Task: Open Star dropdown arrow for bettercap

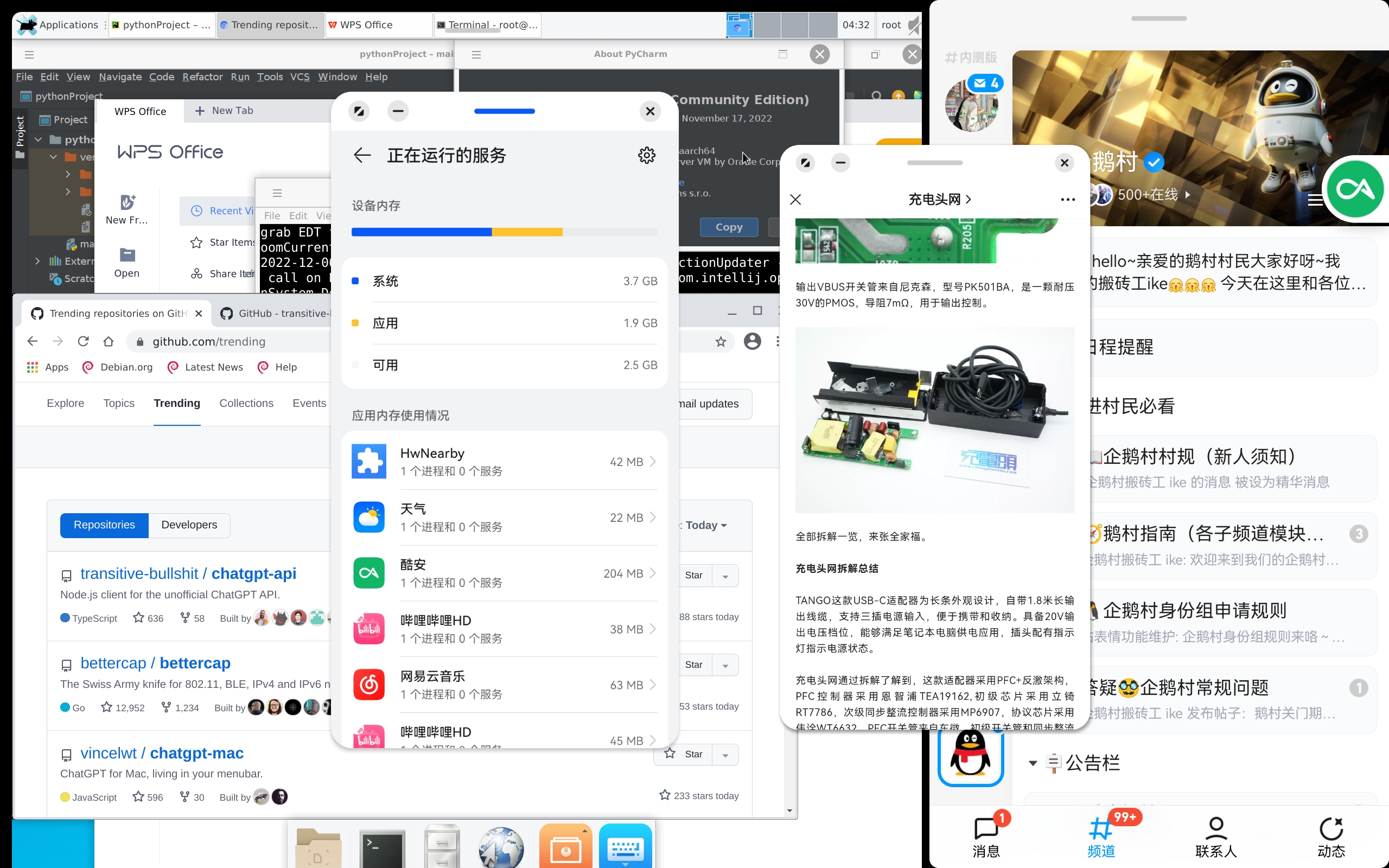Action: point(725,665)
